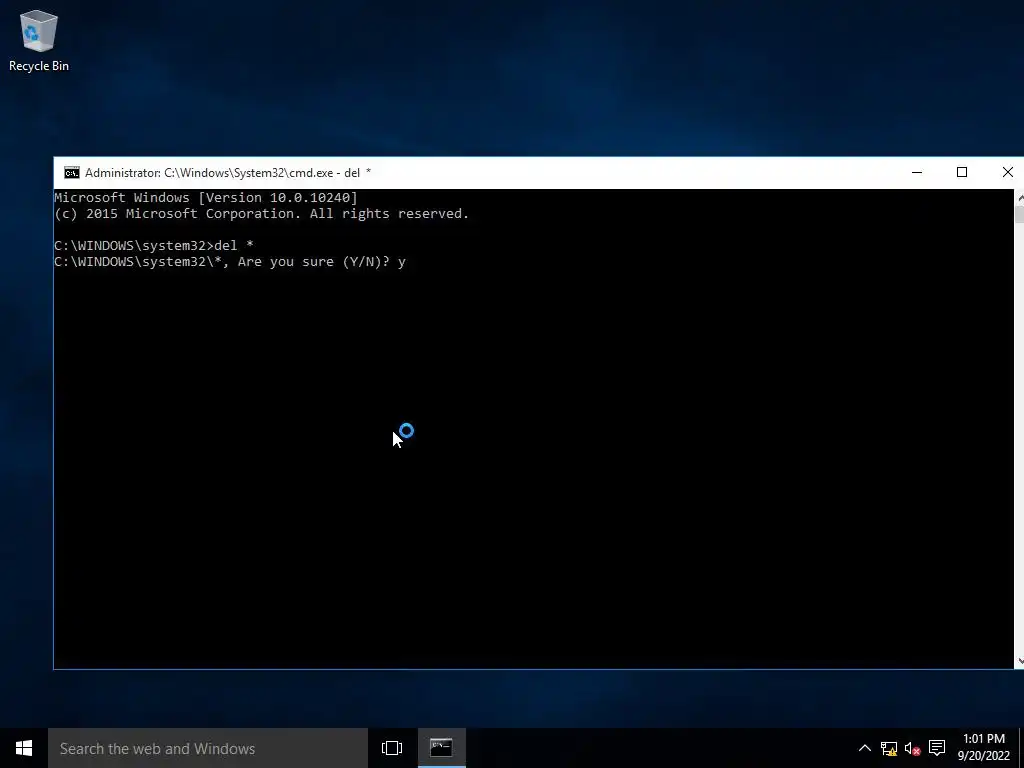Screen dimensions: 1024x768
Task: Click the 'C:\WINDOWS\system32>del *' command line
Action: 153,246
